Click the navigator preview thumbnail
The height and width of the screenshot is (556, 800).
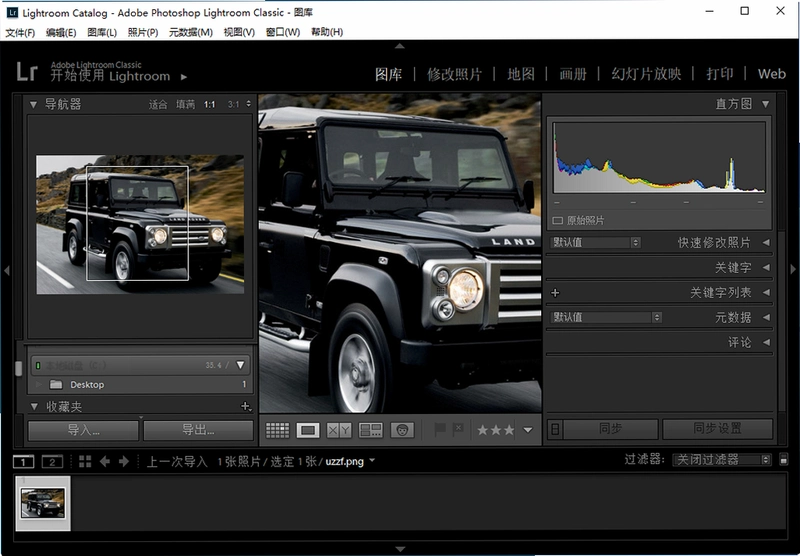click(x=140, y=224)
